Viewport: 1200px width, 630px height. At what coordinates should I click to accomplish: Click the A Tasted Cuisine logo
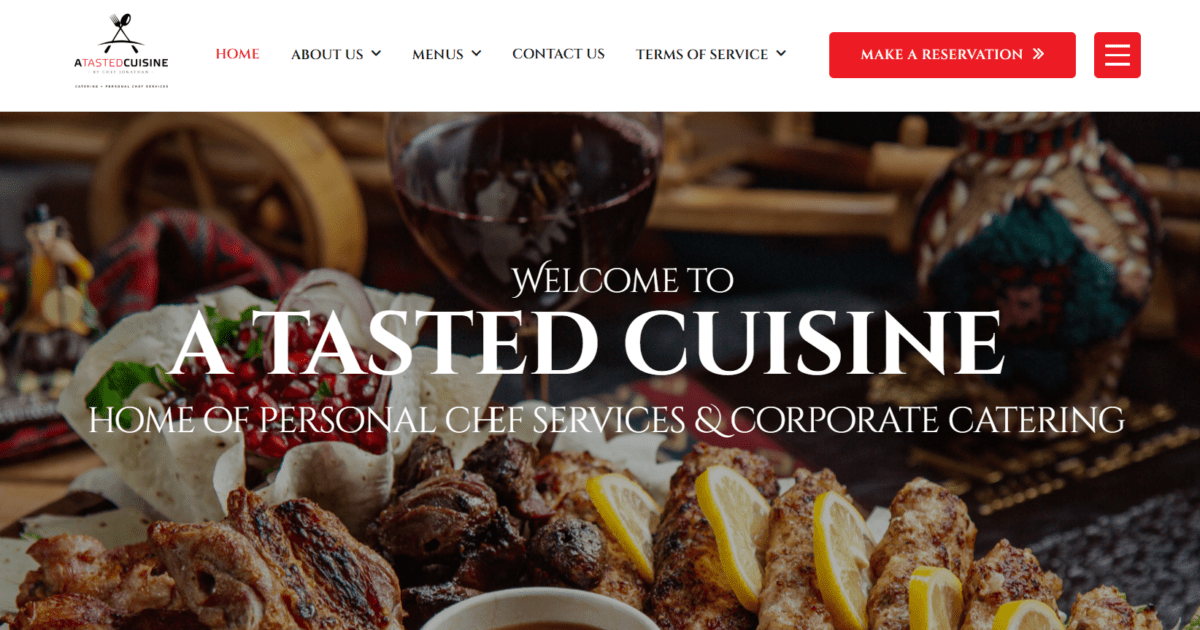(x=121, y=52)
